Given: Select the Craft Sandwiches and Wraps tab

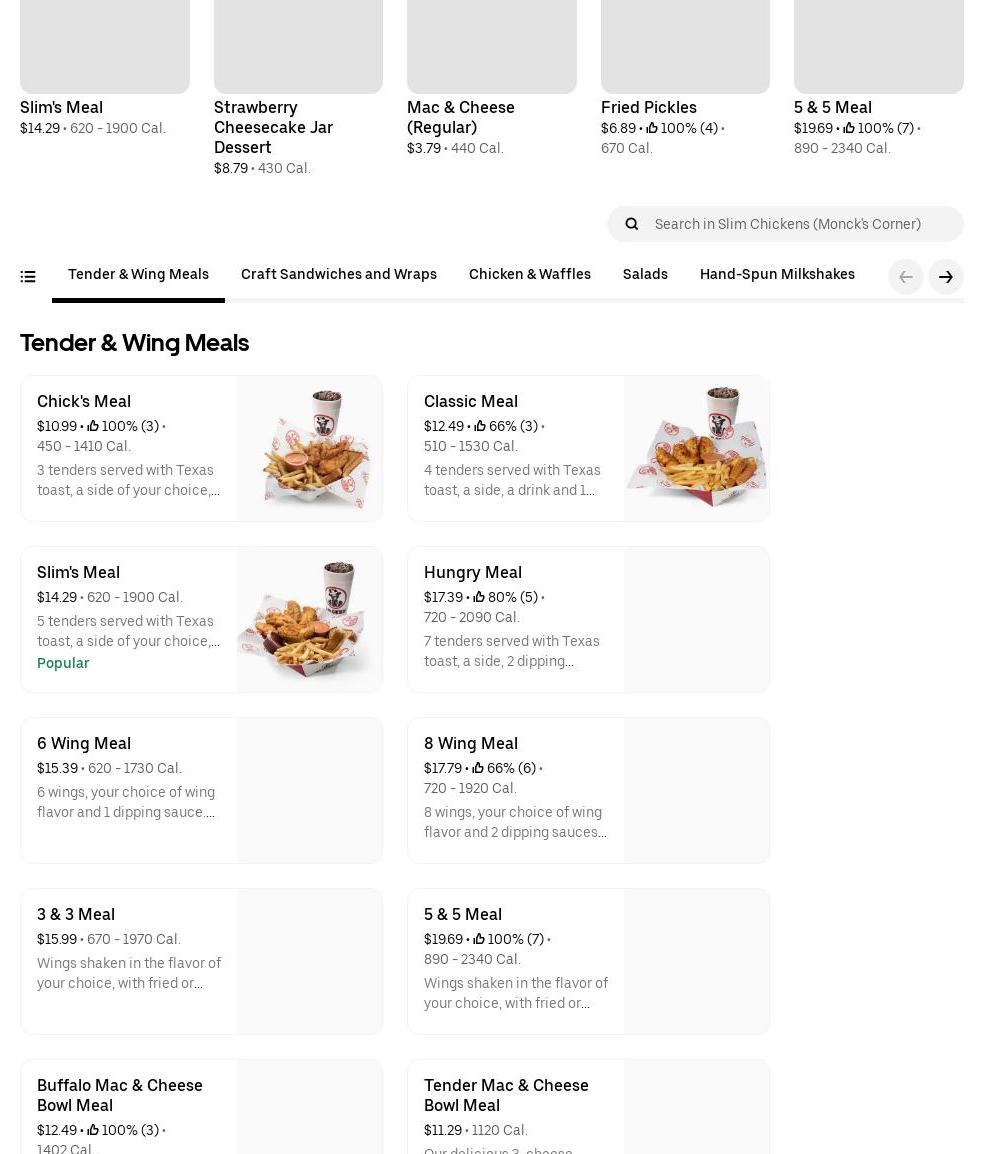Looking at the screenshot, I should click(x=338, y=275).
